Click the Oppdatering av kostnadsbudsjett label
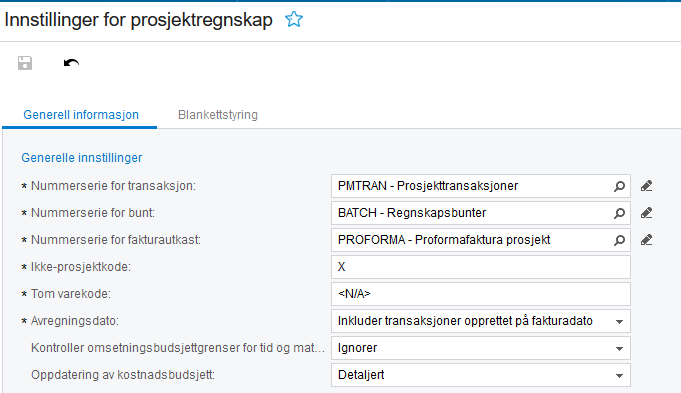This screenshot has height=393, width=681. (x=123, y=375)
